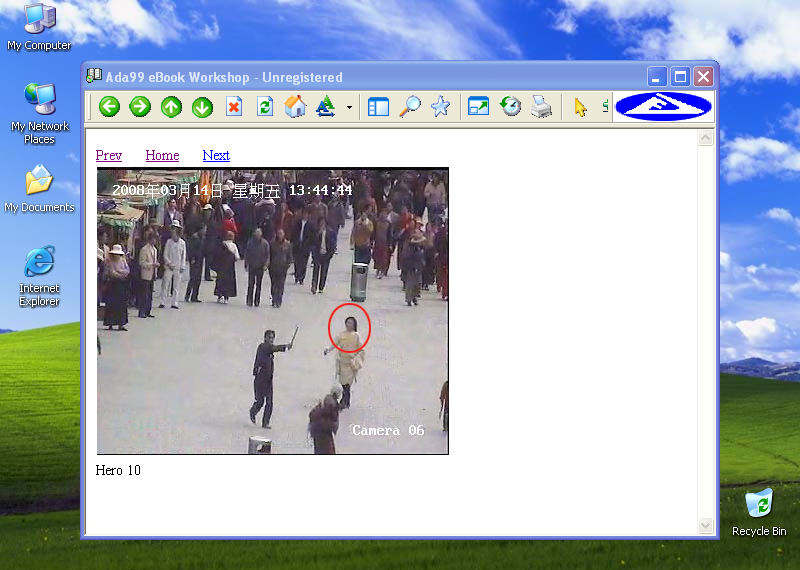
Task: Go forward with the green right arrow
Action: point(140,107)
